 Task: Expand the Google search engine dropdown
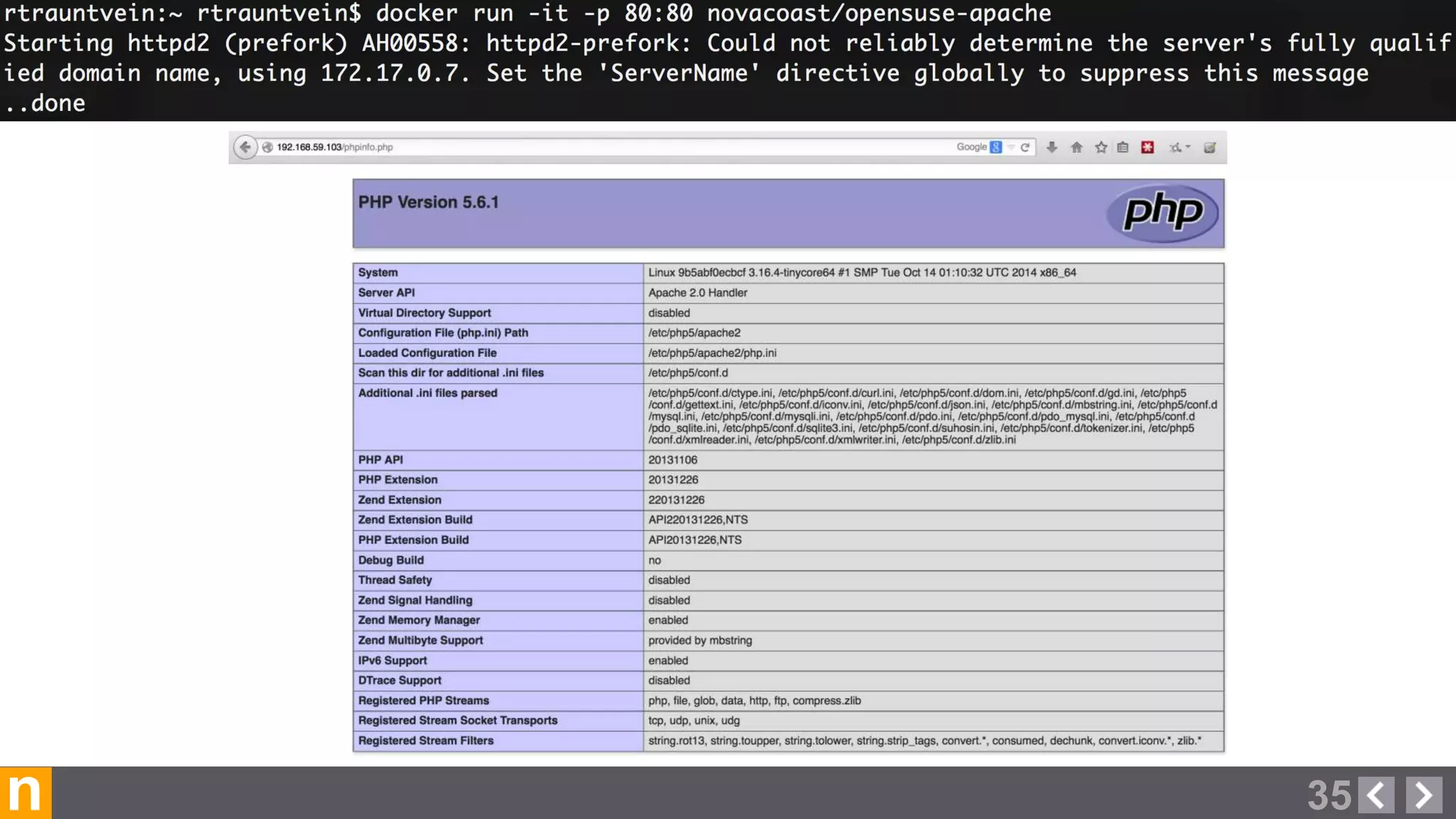click(1011, 147)
